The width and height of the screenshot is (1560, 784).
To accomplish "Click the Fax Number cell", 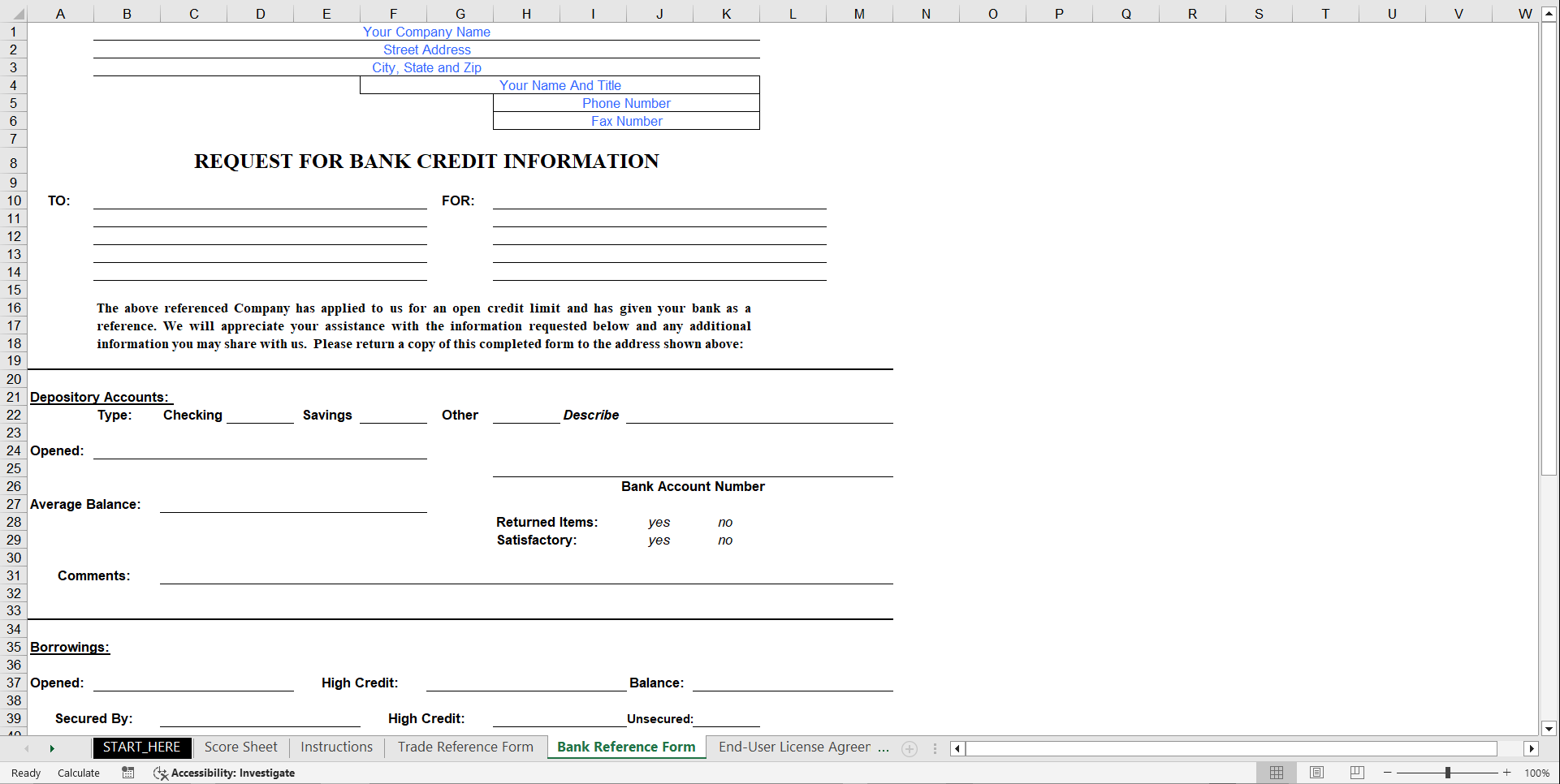I will [x=626, y=121].
